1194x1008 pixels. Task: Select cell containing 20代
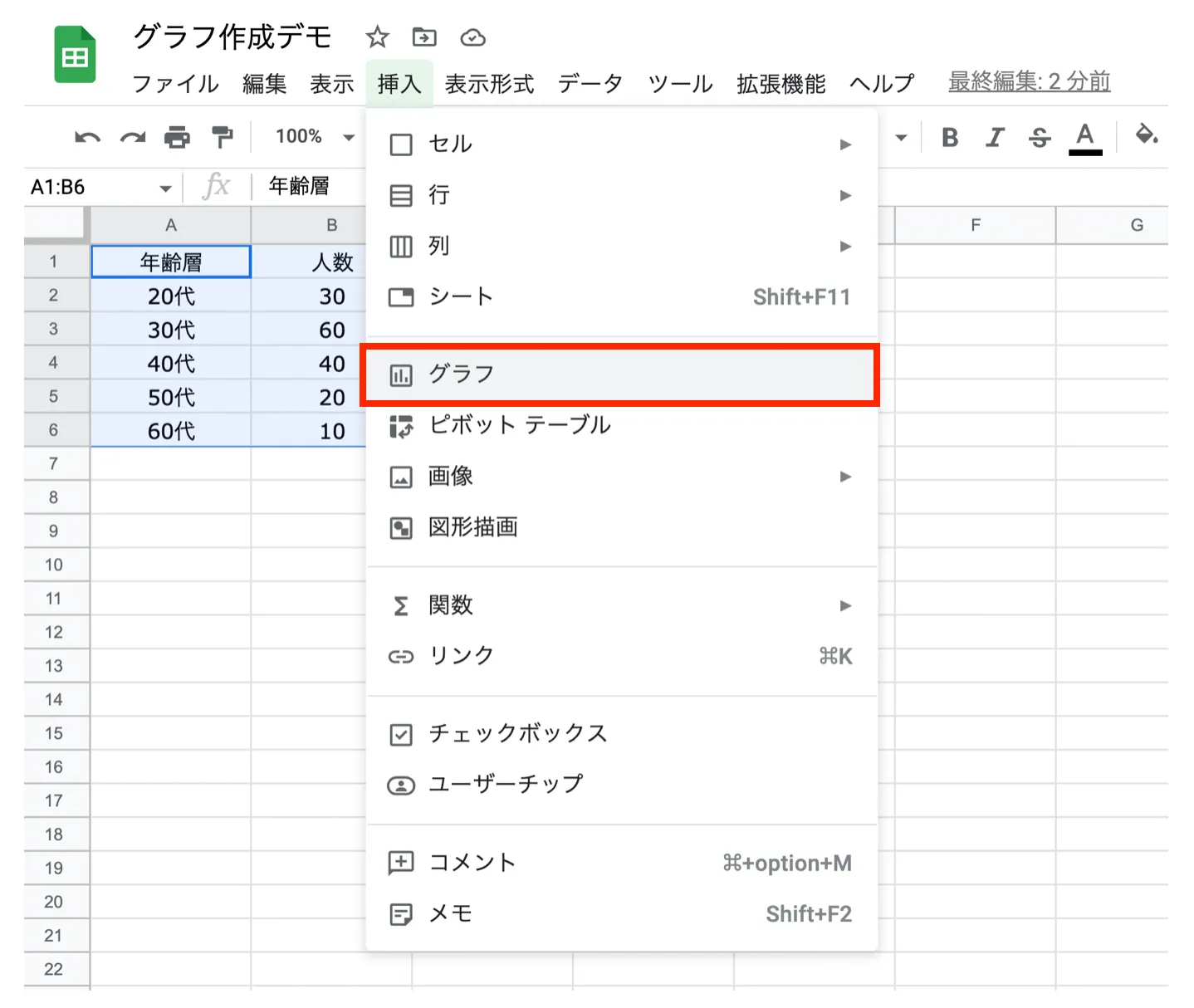170,296
